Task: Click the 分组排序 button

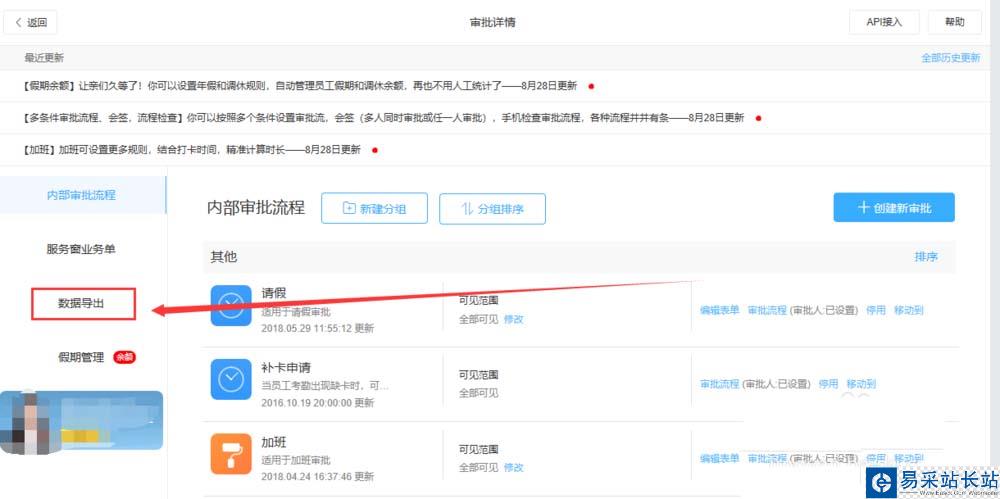Action: [x=492, y=209]
